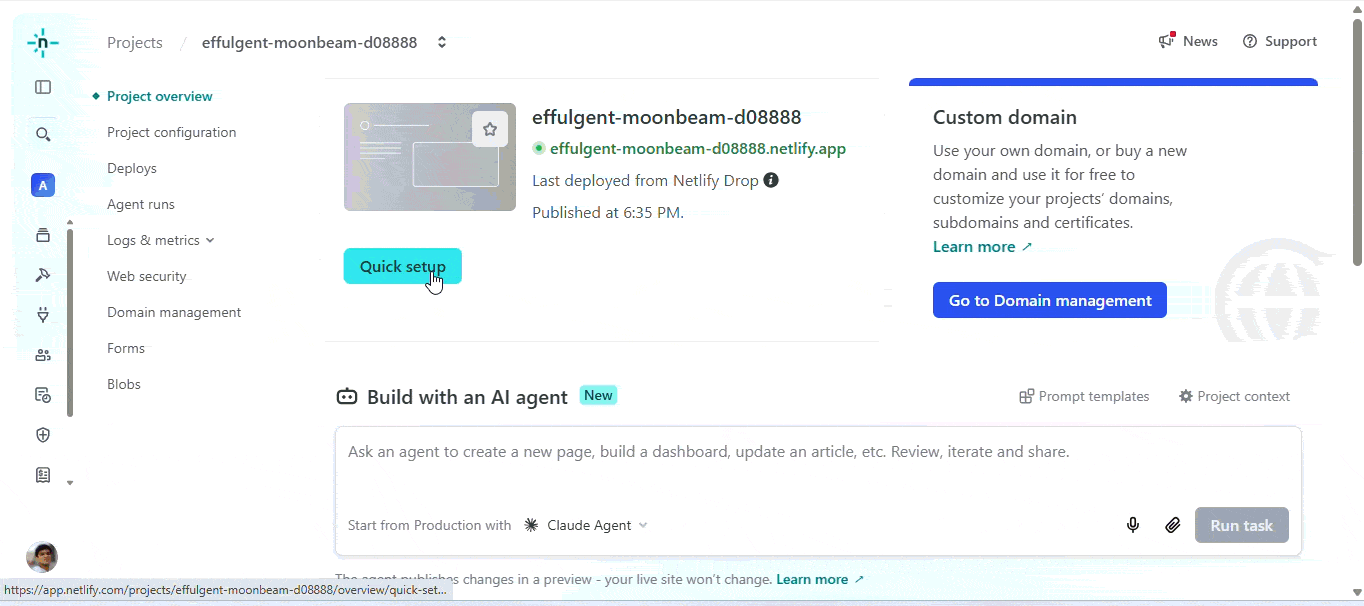Expand the Logs & metrics menu

click(160, 240)
